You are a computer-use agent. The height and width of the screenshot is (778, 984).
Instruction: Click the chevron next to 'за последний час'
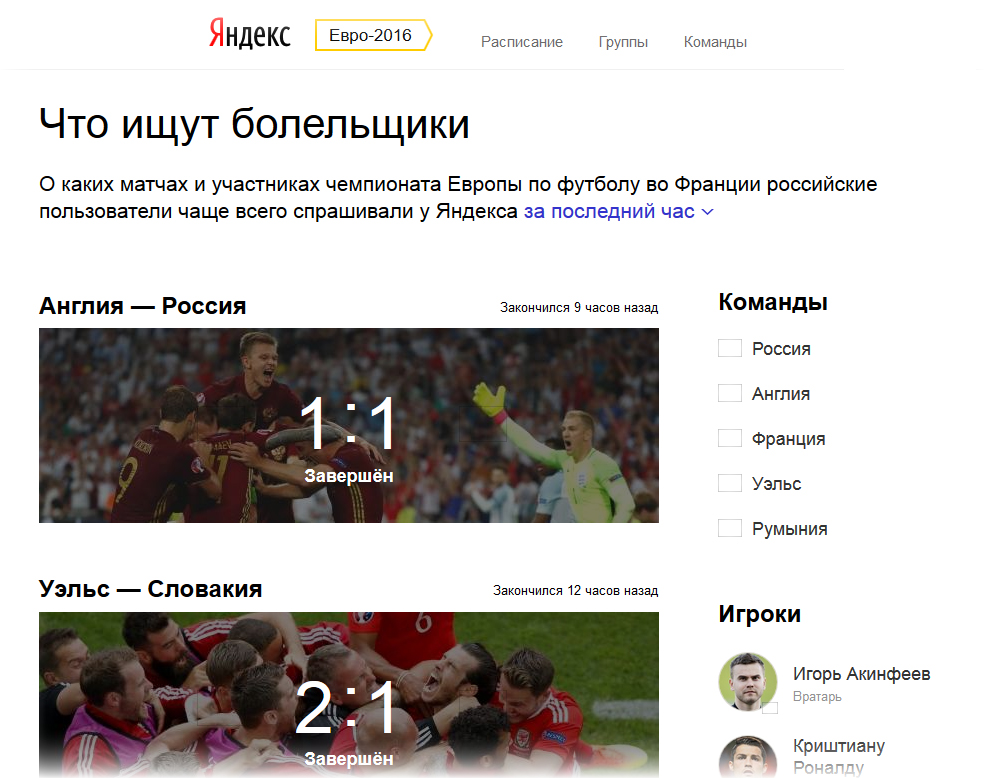coord(707,213)
